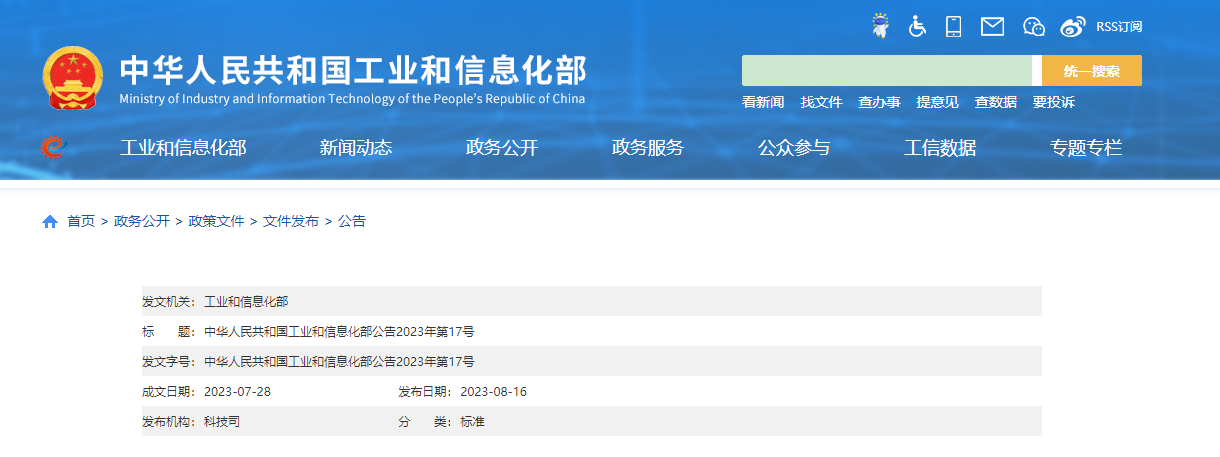This screenshot has width=1220, height=457.
Task: Select 政务公开 in the main navigation
Action: click(502, 148)
